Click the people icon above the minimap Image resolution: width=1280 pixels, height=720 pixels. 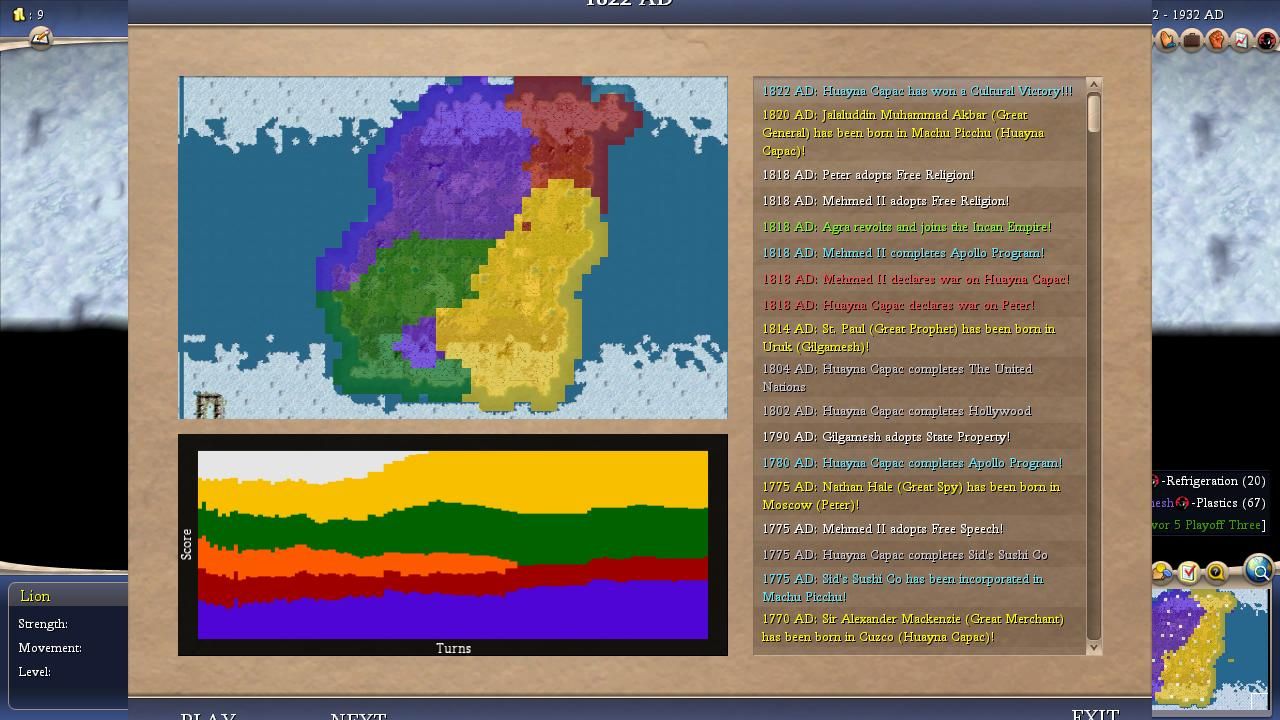tap(1163, 573)
